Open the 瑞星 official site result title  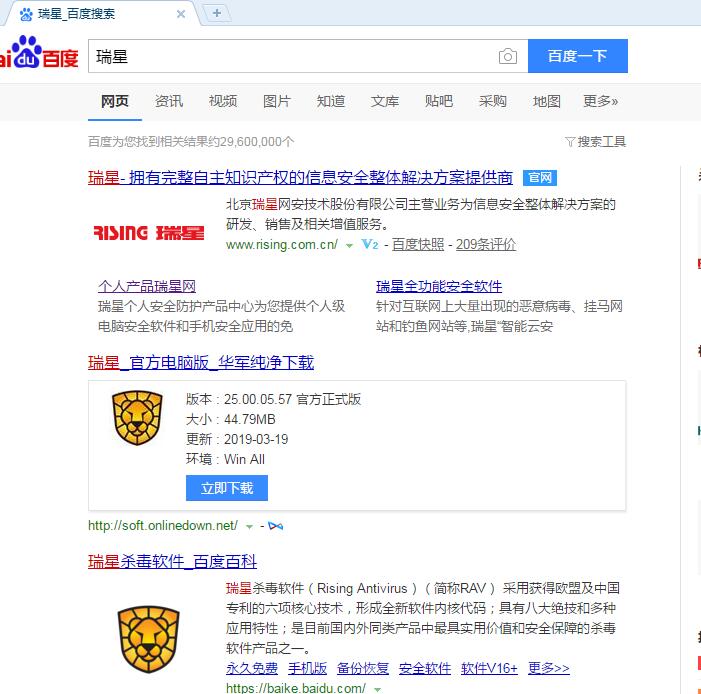(x=300, y=178)
